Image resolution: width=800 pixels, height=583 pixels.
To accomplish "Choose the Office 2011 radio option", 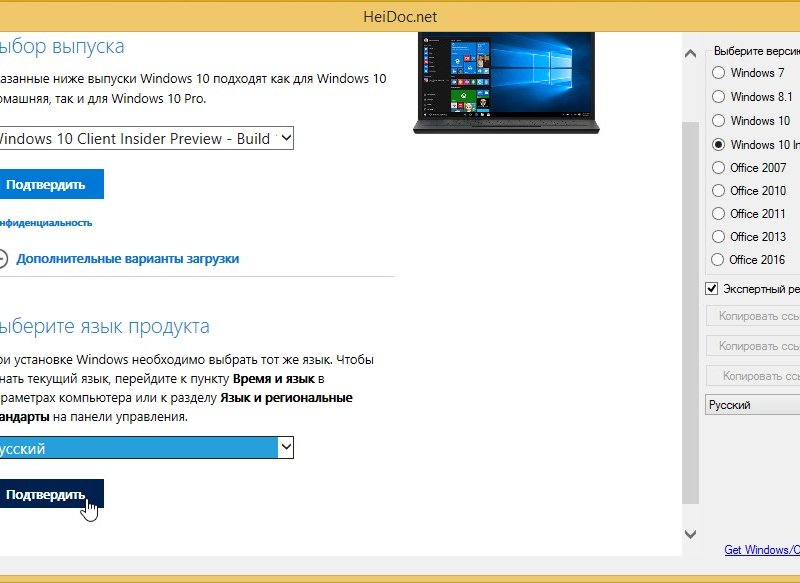I will coord(718,213).
